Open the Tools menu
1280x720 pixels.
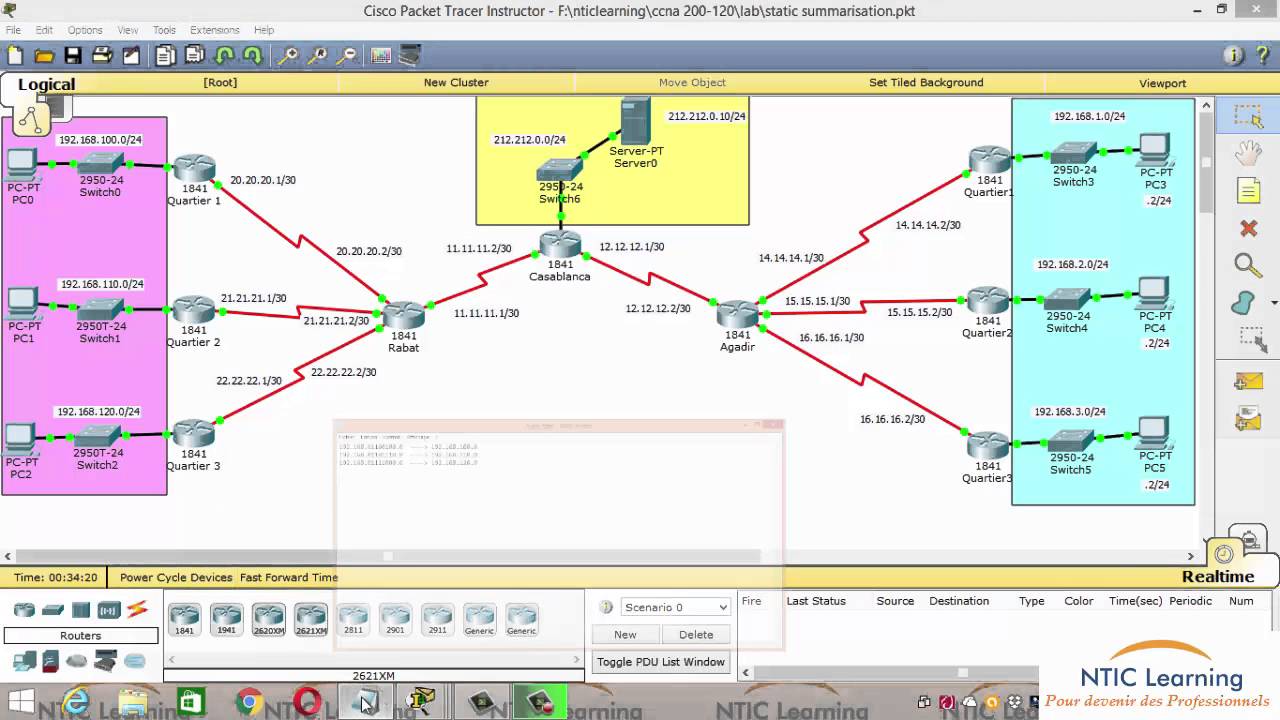(164, 30)
